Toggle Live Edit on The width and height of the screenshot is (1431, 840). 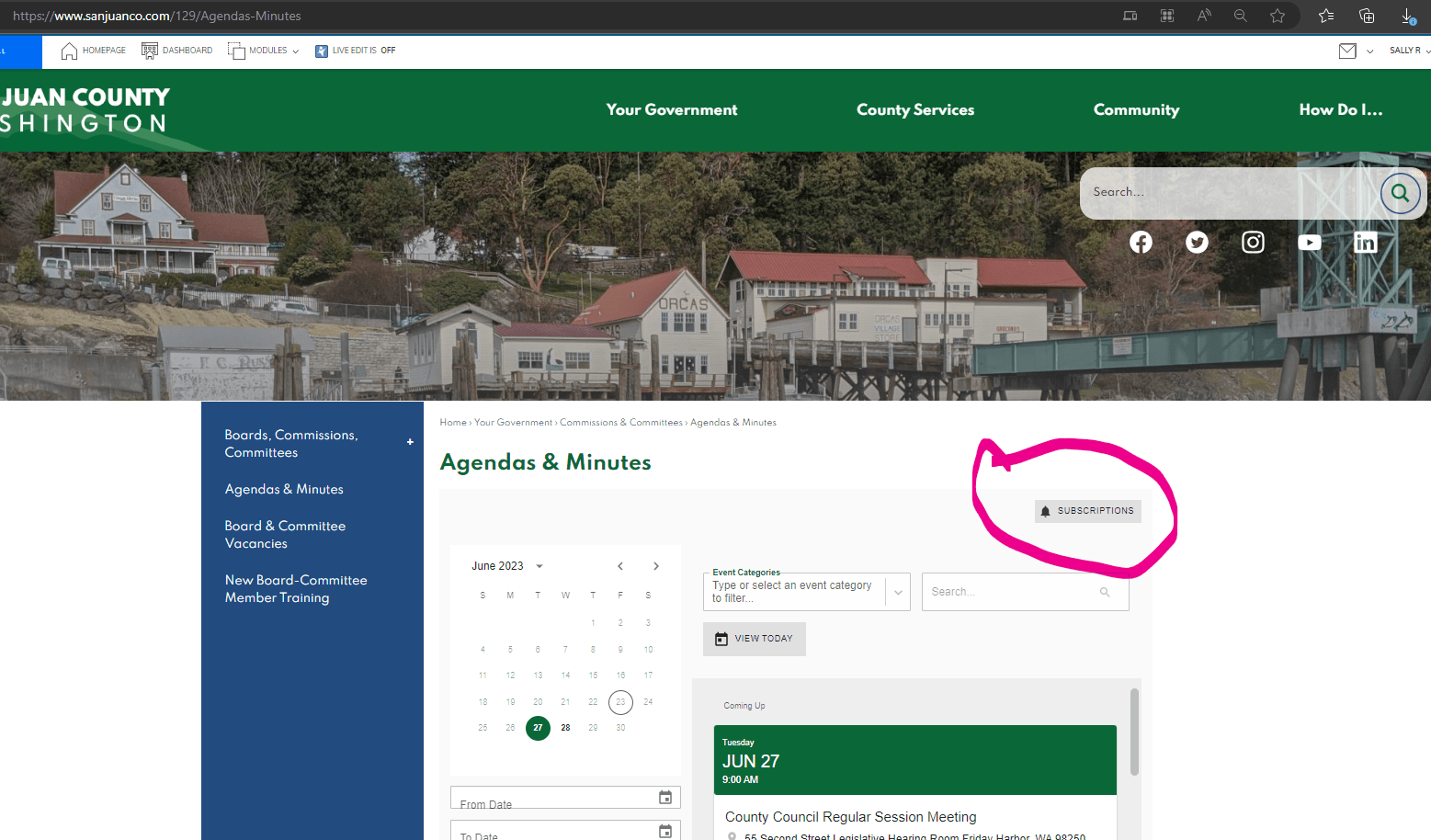(x=355, y=51)
